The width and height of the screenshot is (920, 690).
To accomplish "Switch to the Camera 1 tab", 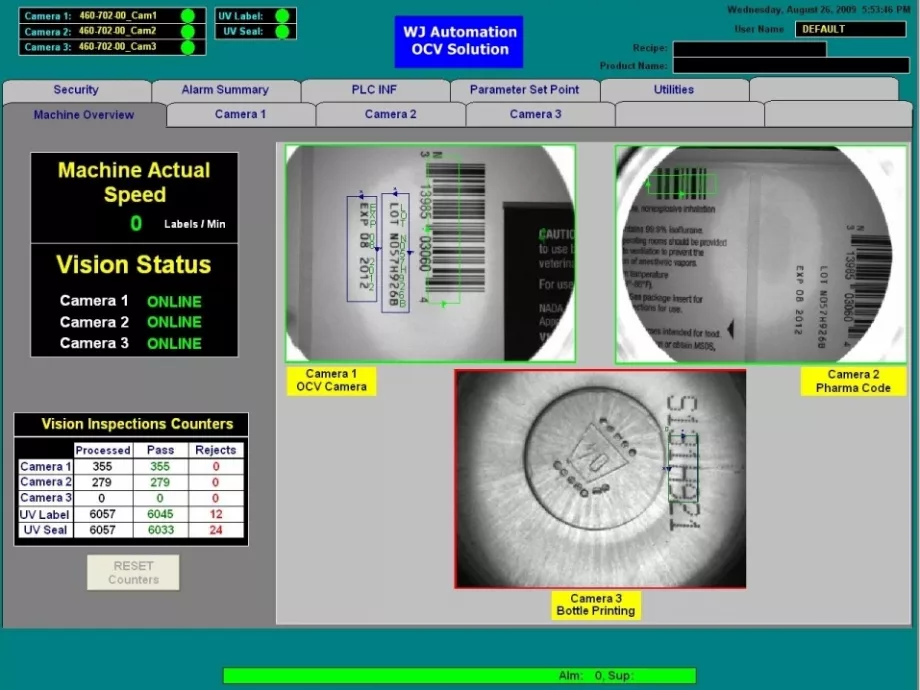I will 241,114.
